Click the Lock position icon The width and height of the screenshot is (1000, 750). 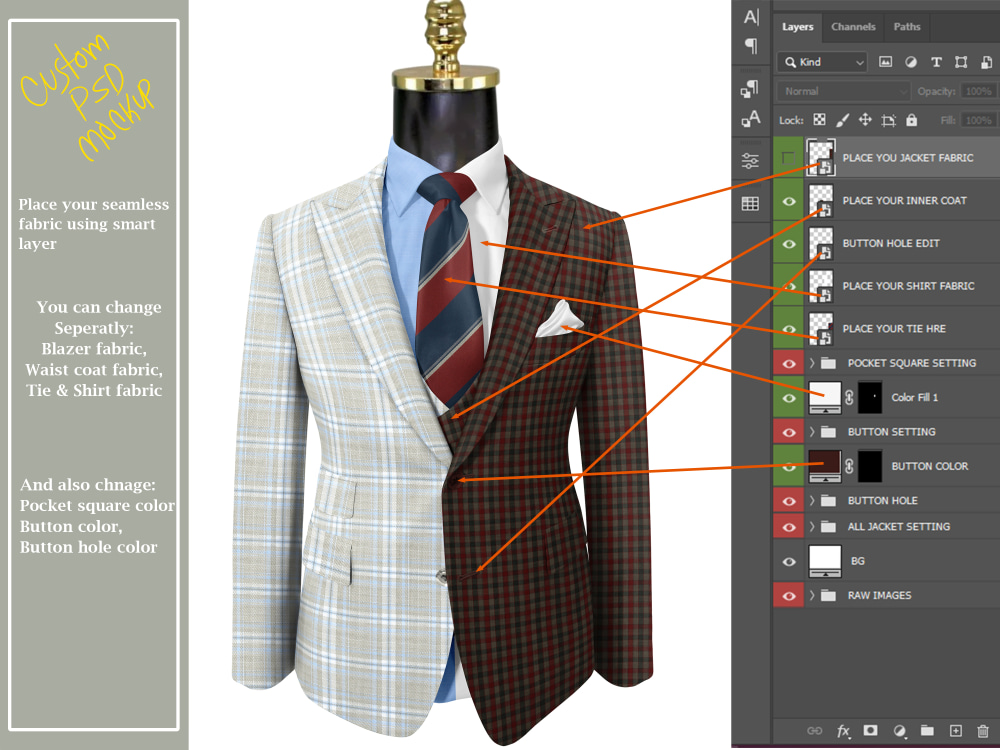868,120
